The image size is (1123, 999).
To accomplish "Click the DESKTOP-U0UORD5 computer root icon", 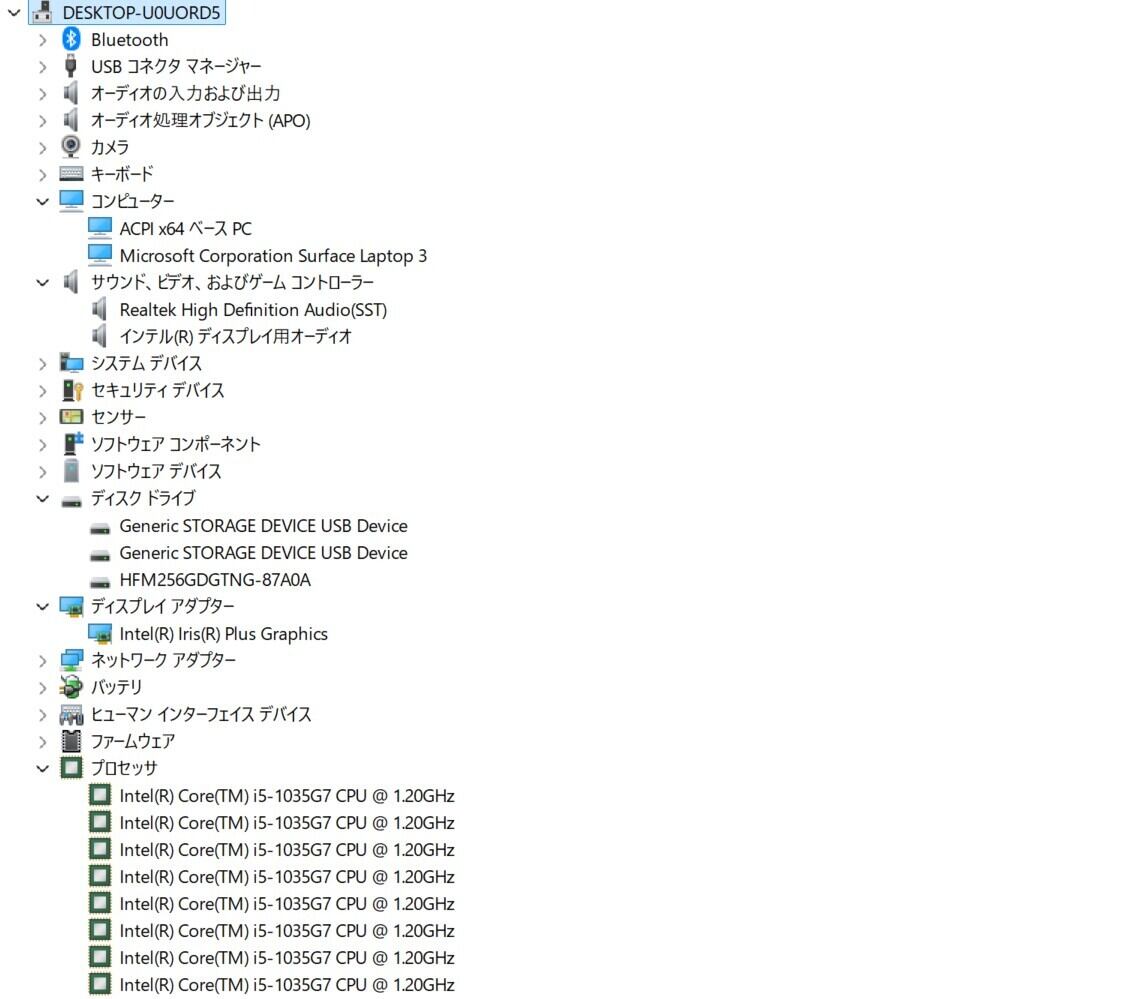I will [x=42, y=11].
